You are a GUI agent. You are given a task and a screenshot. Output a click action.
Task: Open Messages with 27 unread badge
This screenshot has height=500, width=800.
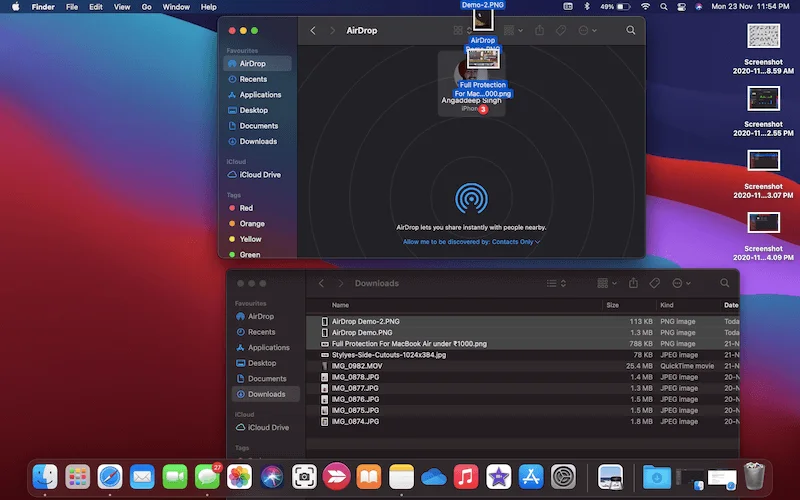tap(207, 477)
